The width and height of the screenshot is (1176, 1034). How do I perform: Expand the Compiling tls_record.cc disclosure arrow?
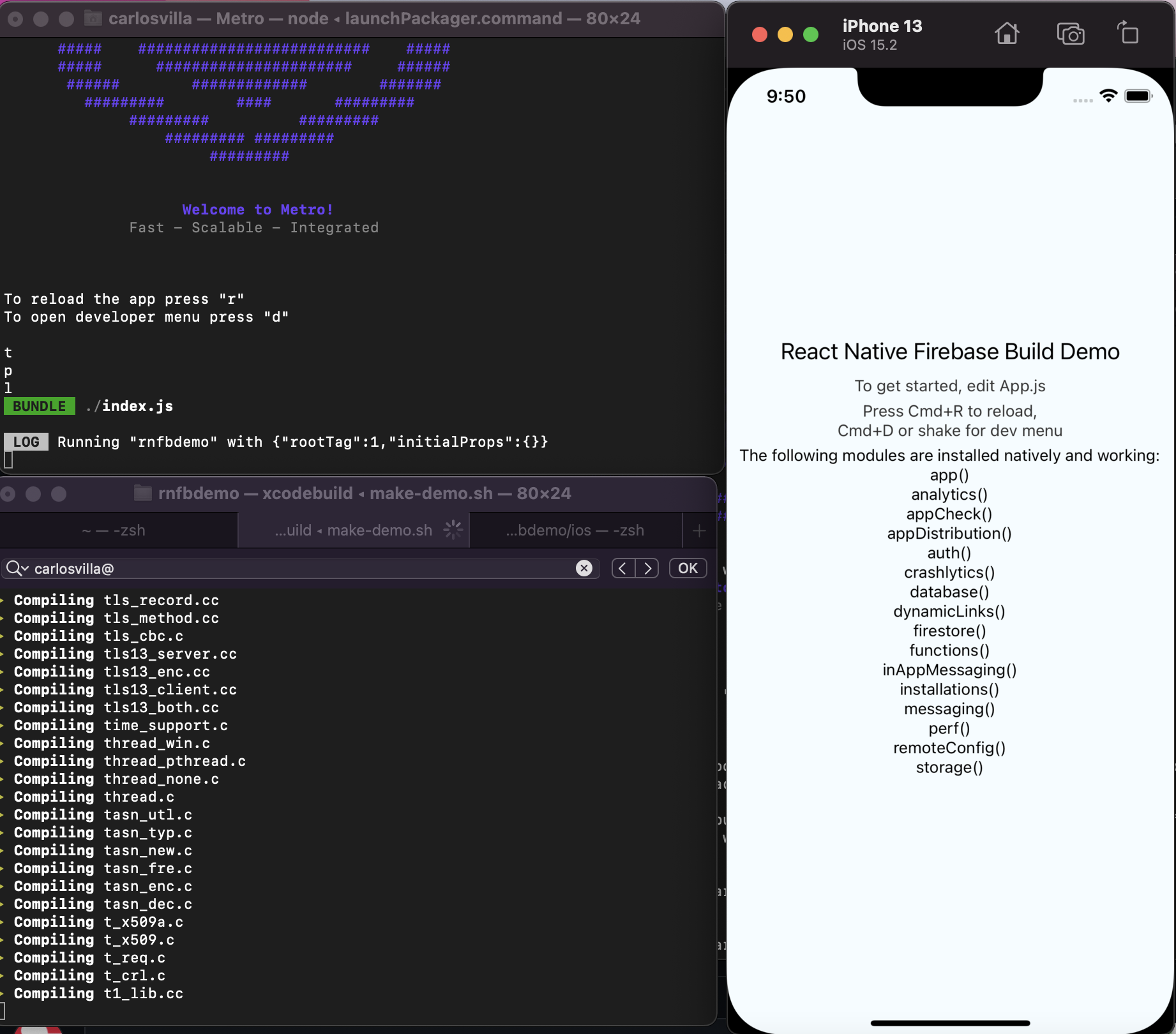[4, 600]
